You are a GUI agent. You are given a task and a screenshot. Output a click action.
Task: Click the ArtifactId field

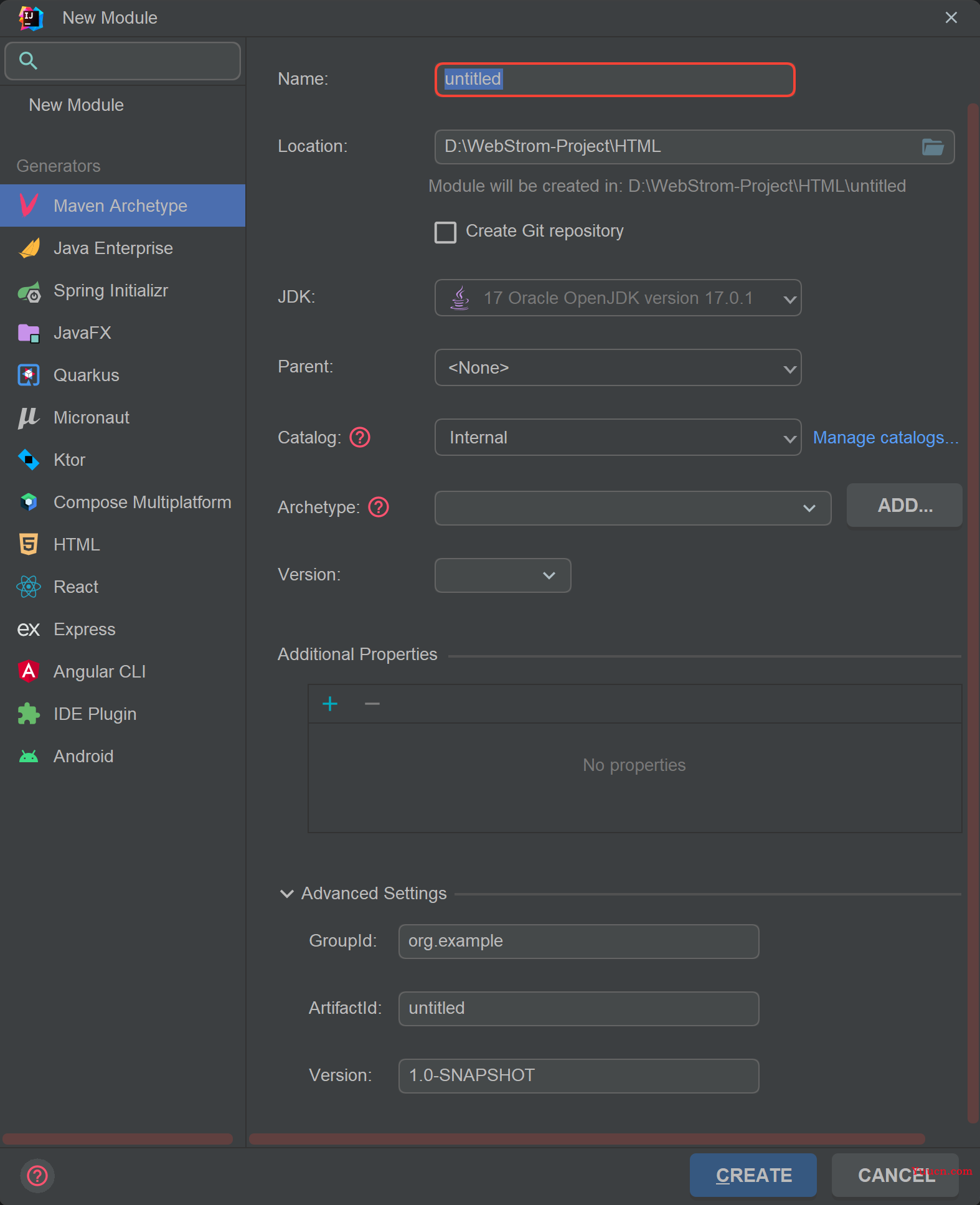click(578, 1008)
